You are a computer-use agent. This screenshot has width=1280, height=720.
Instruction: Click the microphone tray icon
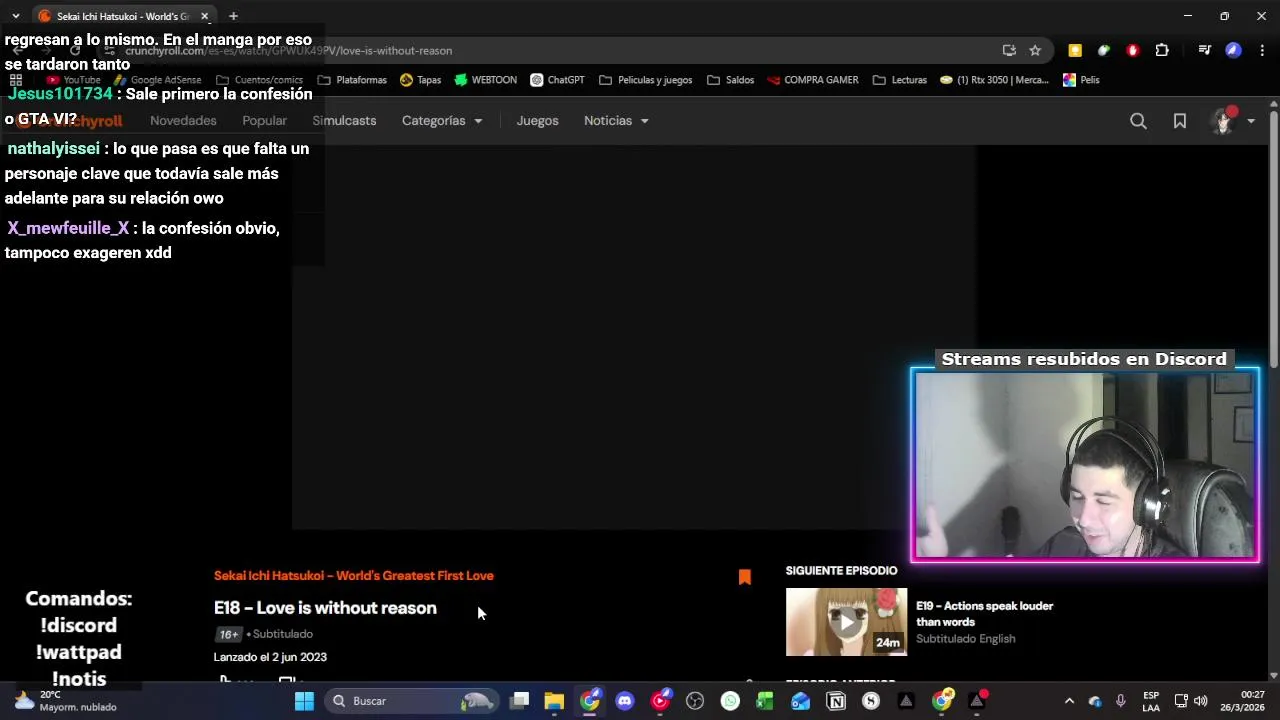(x=1121, y=701)
